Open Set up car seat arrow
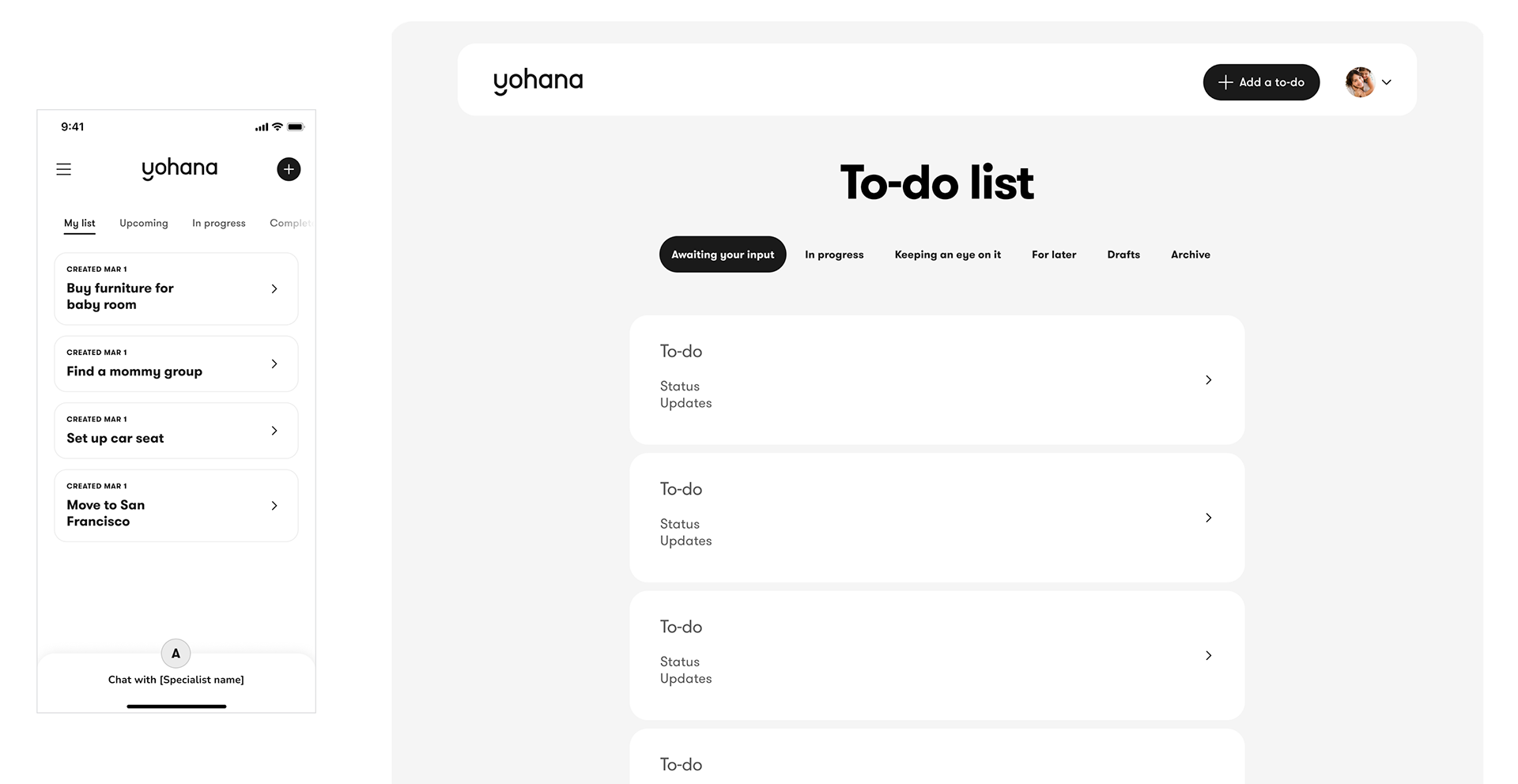Viewport: 1518px width, 784px height. click(x=274, y=431)
